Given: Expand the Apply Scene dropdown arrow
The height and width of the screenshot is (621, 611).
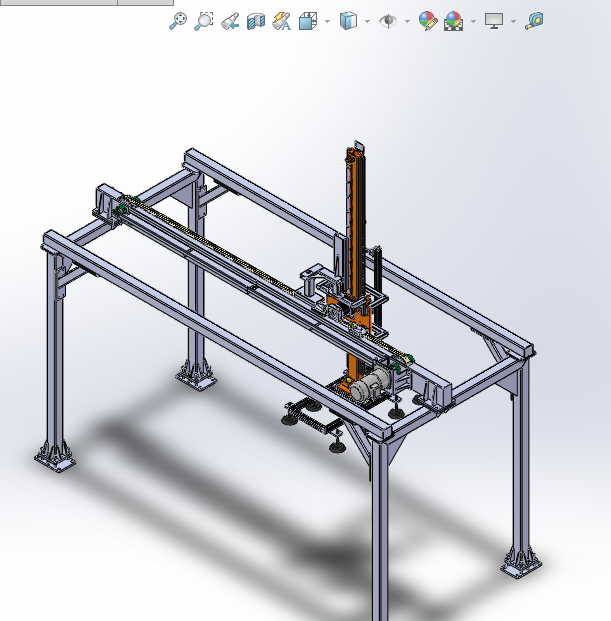Looking at the screenshot, I should tap(474, 21).
